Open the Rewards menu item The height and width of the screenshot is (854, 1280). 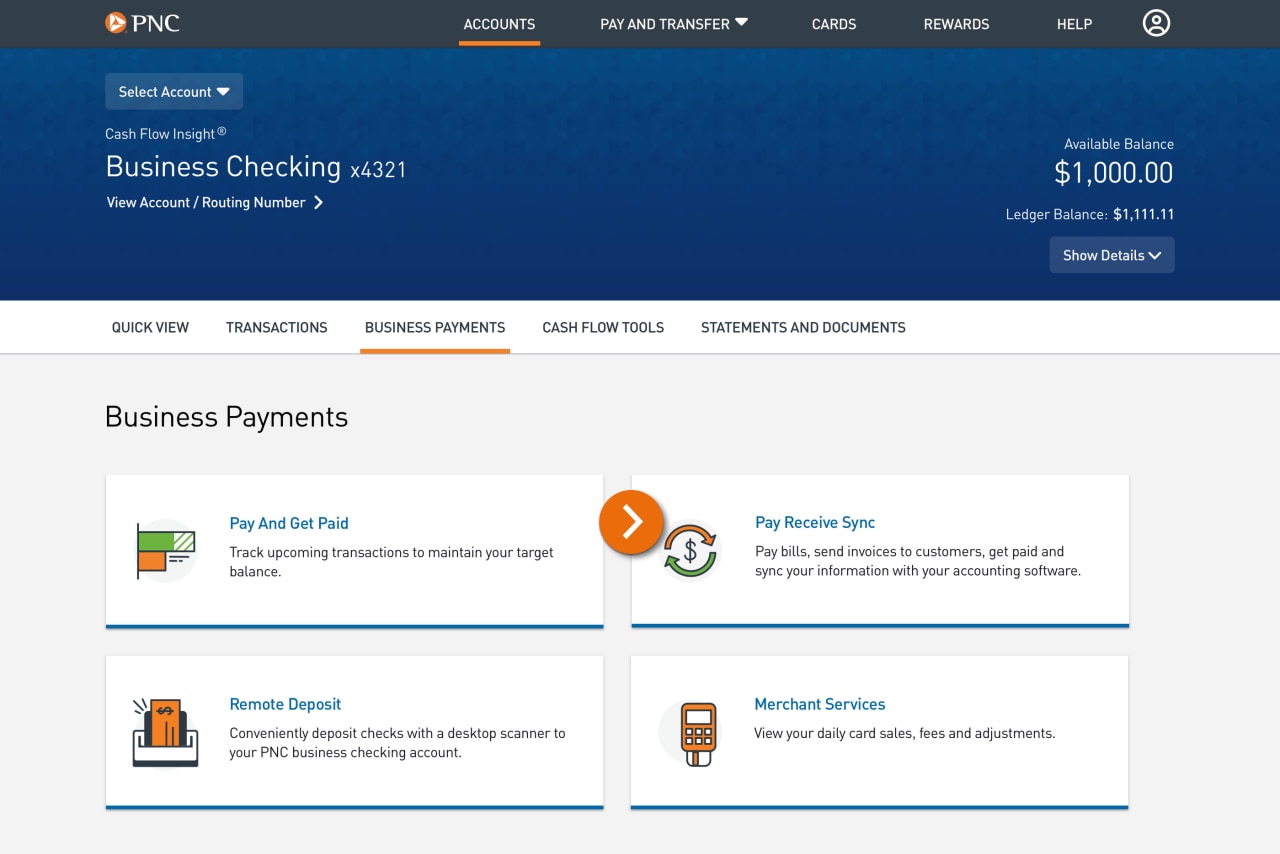[x=956, y=23]
